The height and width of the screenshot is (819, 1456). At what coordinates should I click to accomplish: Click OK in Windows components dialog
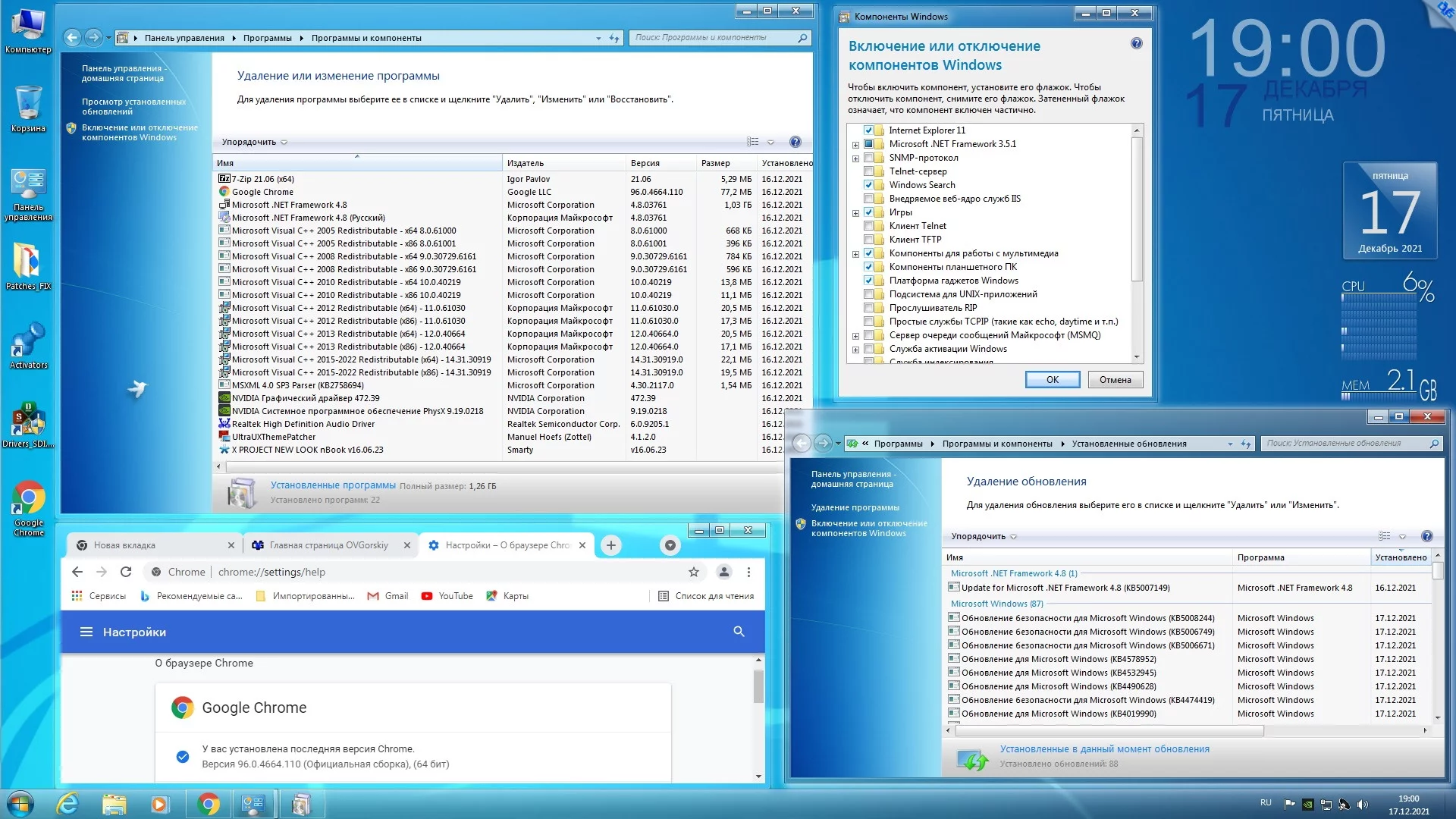tap(1052, 380)
